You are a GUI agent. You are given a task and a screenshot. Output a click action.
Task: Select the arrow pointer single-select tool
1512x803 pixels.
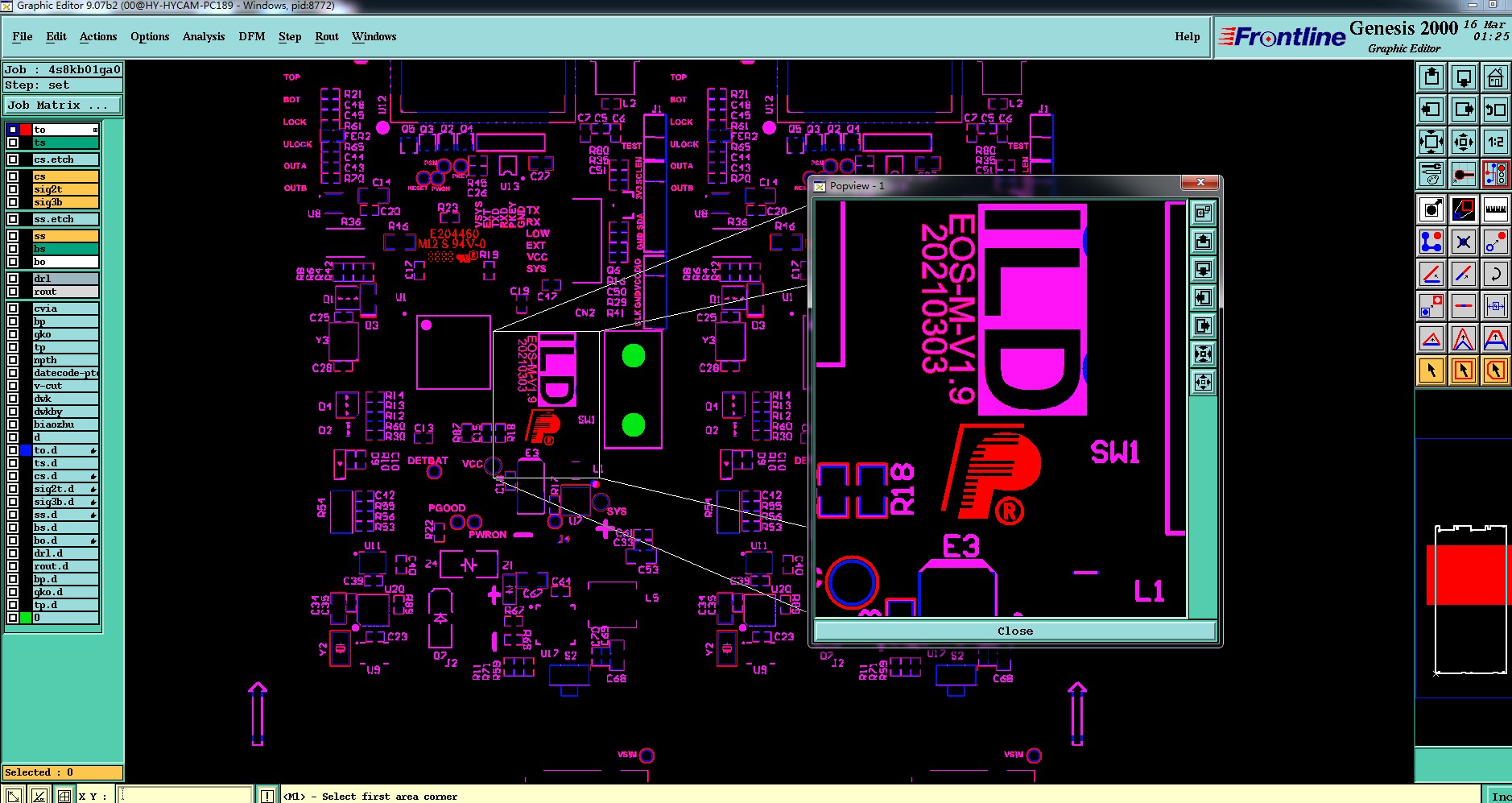click(1431, 370)
